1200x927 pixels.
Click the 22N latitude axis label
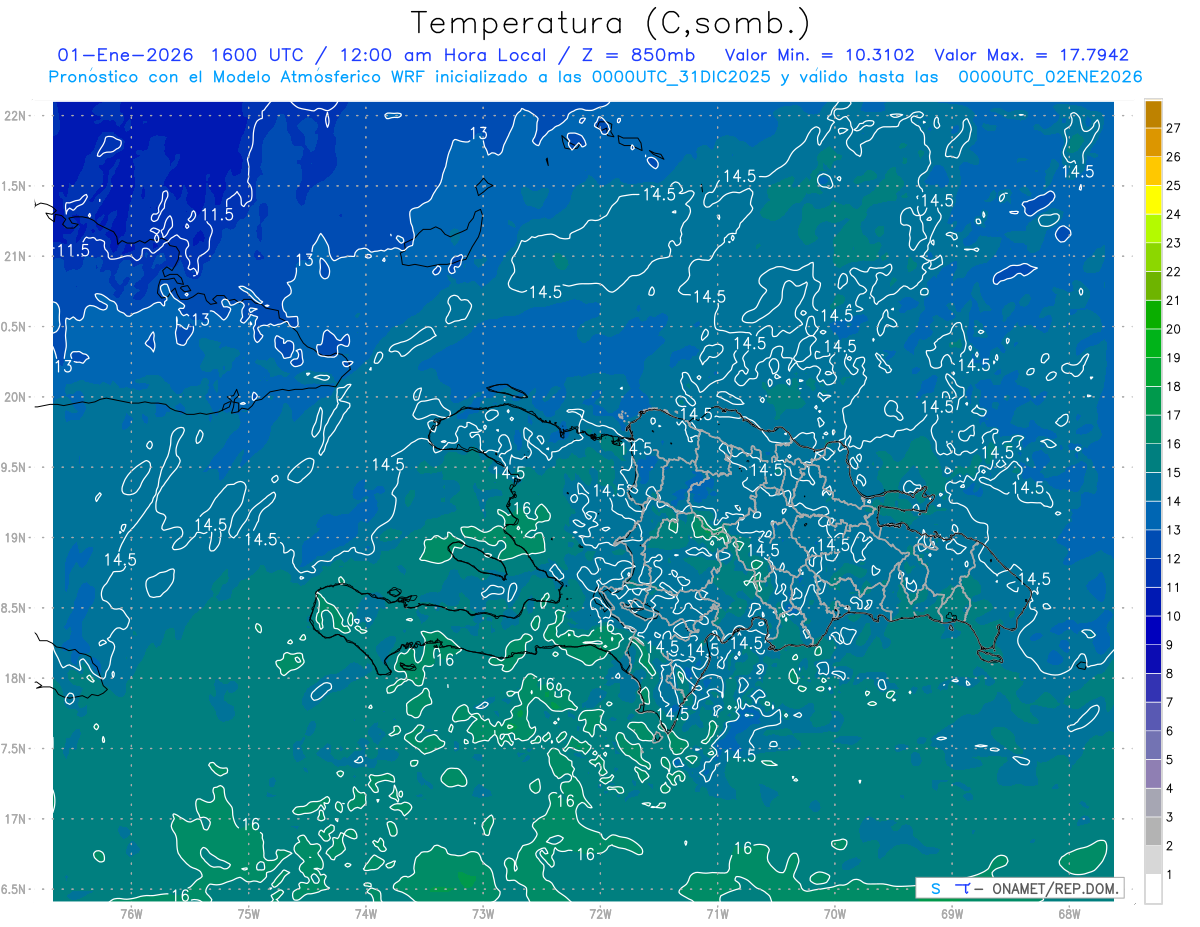[x=14, y=116]
